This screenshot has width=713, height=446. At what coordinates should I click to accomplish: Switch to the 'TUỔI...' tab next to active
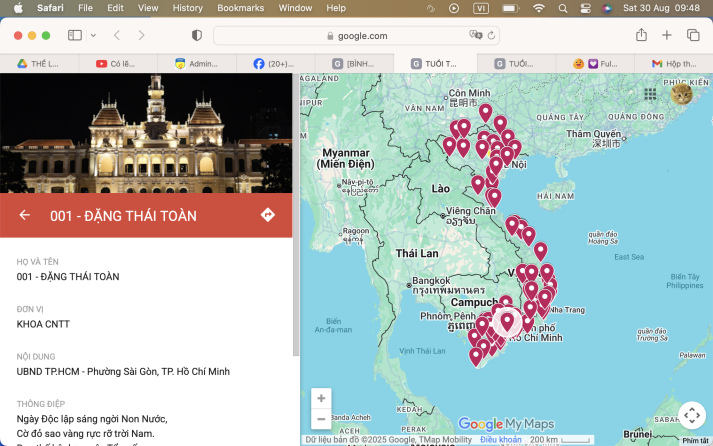[516, 64]
